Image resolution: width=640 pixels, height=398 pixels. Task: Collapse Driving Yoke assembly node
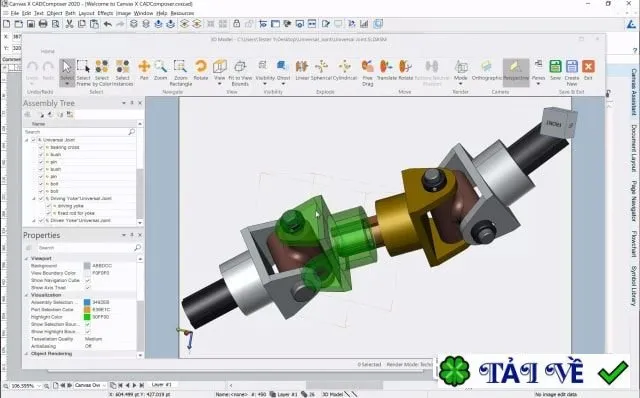click(34, 199)
